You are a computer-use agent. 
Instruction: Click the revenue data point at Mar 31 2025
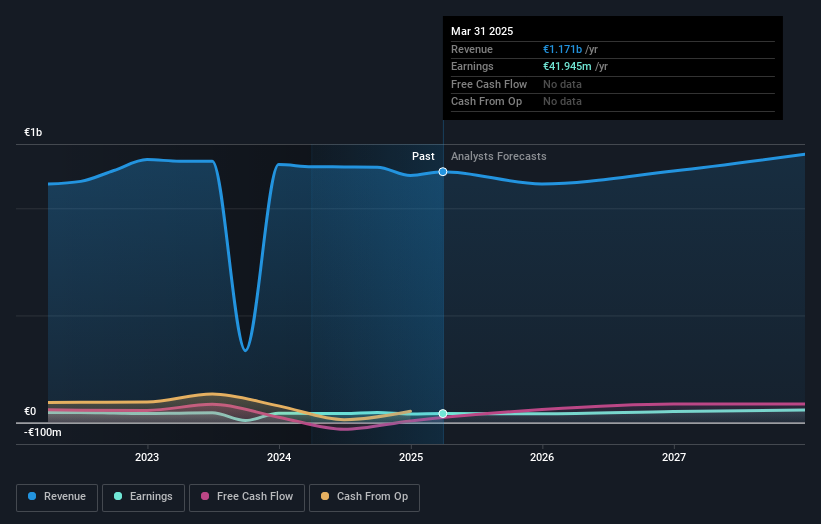[443, 172]
